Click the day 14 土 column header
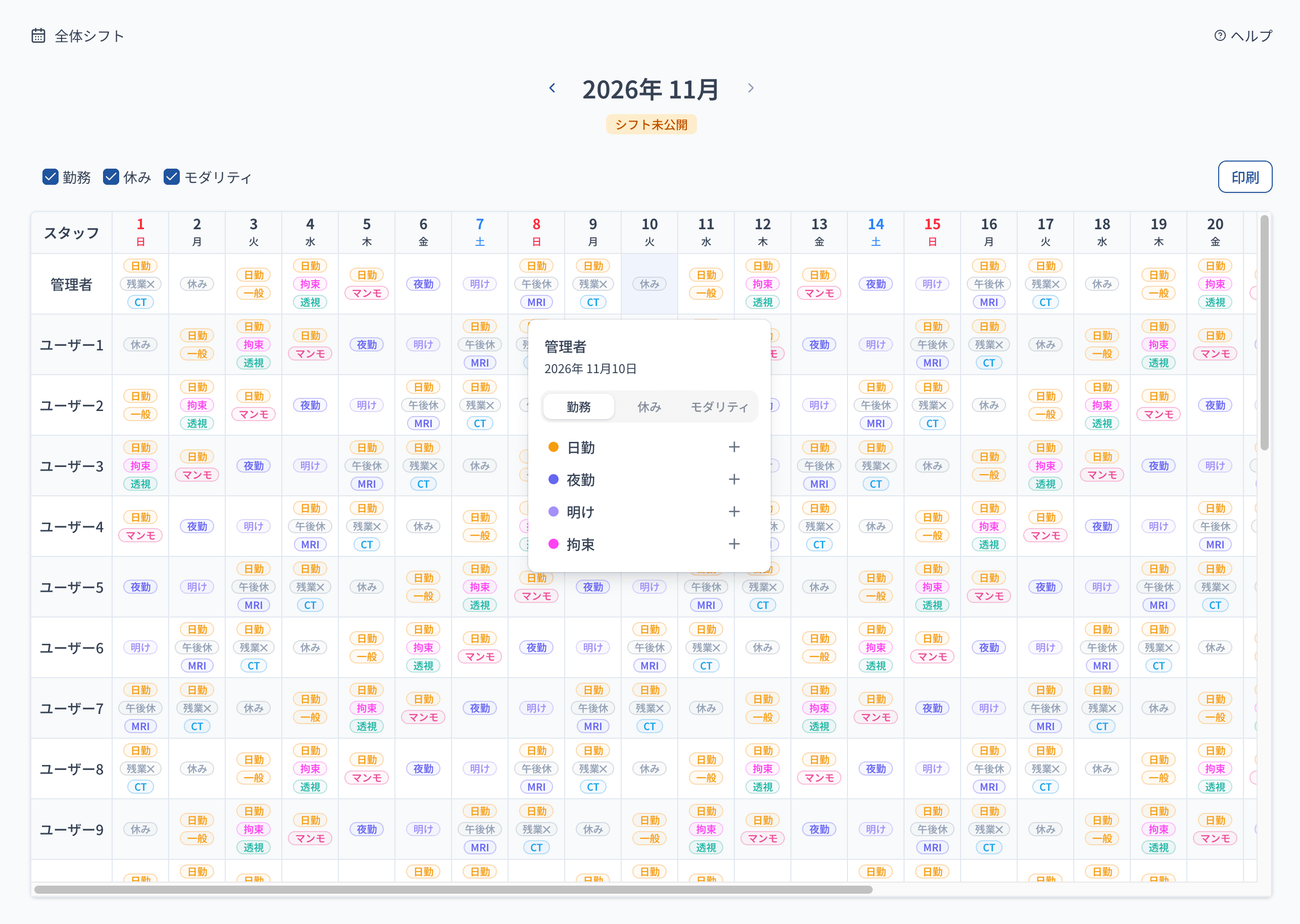The width and height of the screenshot is (1300, 924). tap(876, 233)
